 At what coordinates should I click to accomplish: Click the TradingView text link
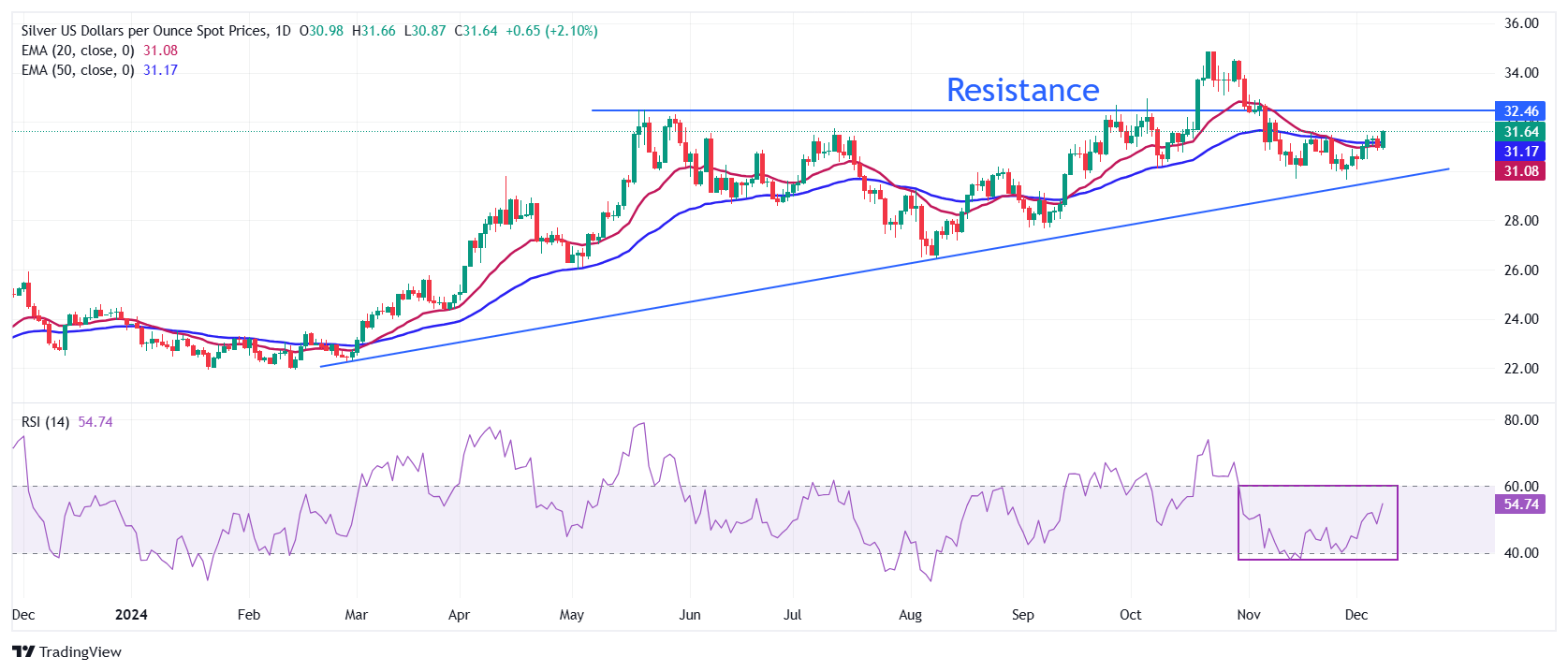(81, 652)
